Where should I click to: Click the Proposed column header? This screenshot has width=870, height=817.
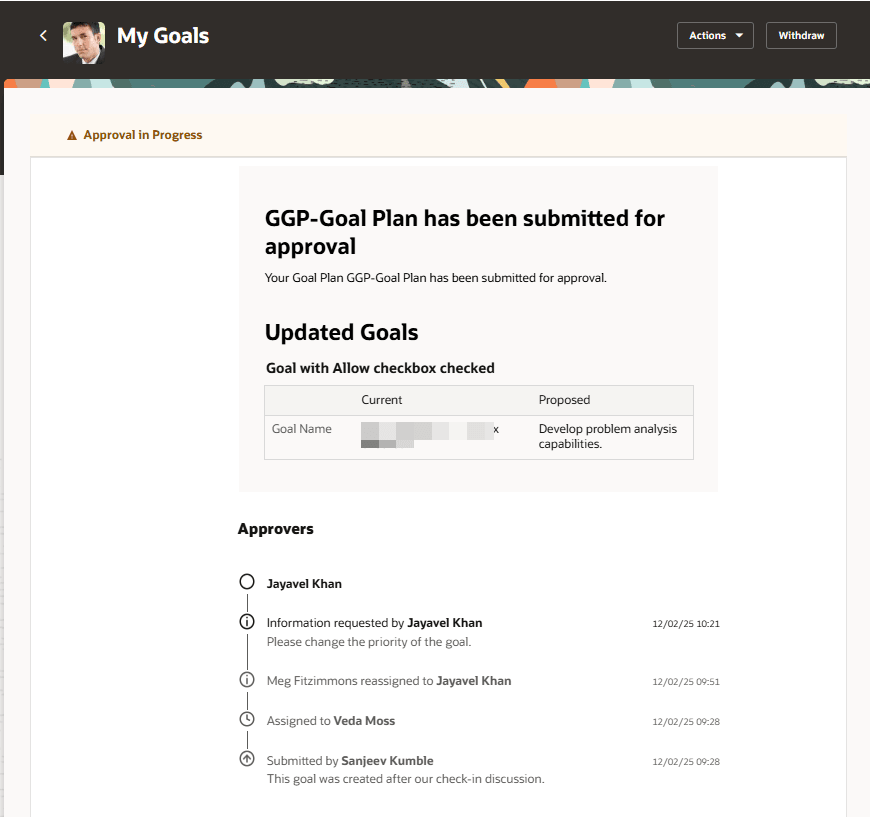coord(564,400)
